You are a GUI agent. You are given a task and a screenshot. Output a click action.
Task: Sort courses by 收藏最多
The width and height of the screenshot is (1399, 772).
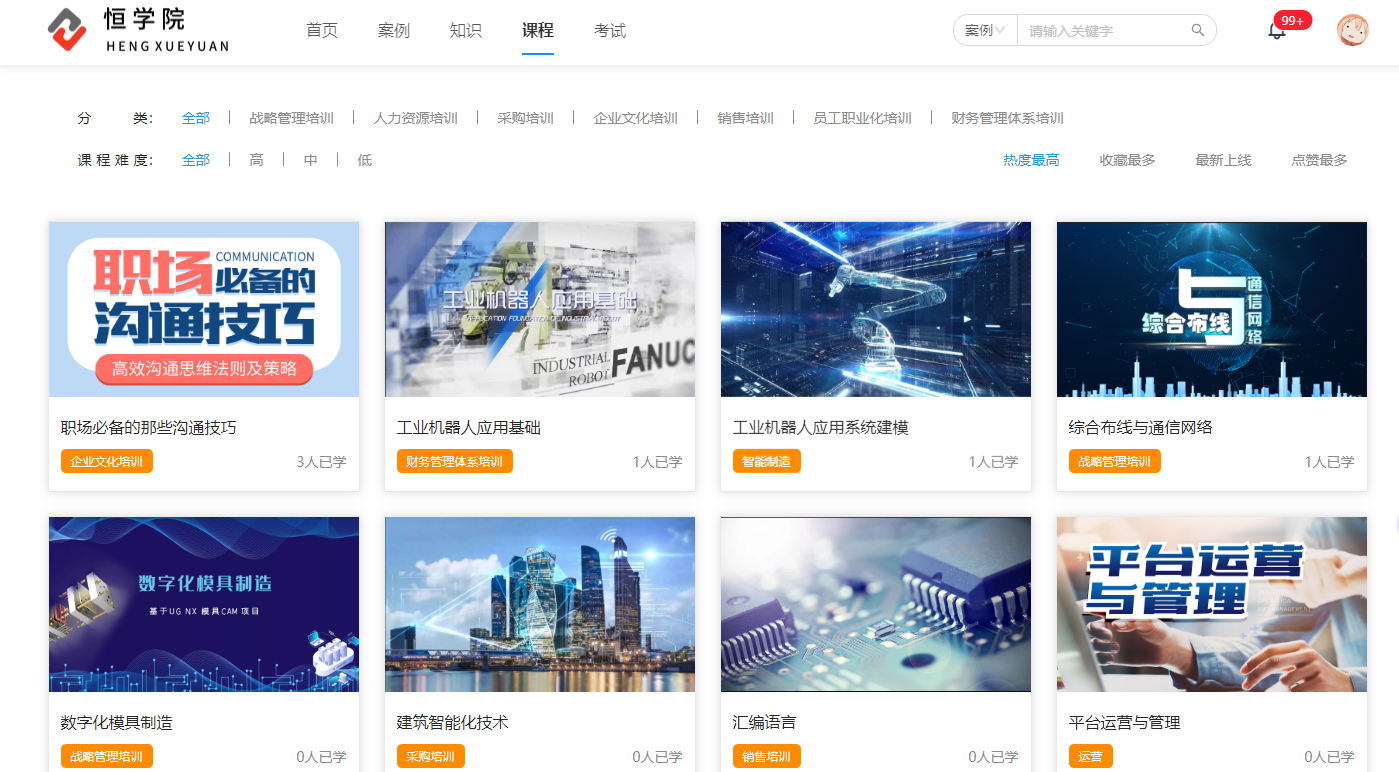[x=1127, y=160]
